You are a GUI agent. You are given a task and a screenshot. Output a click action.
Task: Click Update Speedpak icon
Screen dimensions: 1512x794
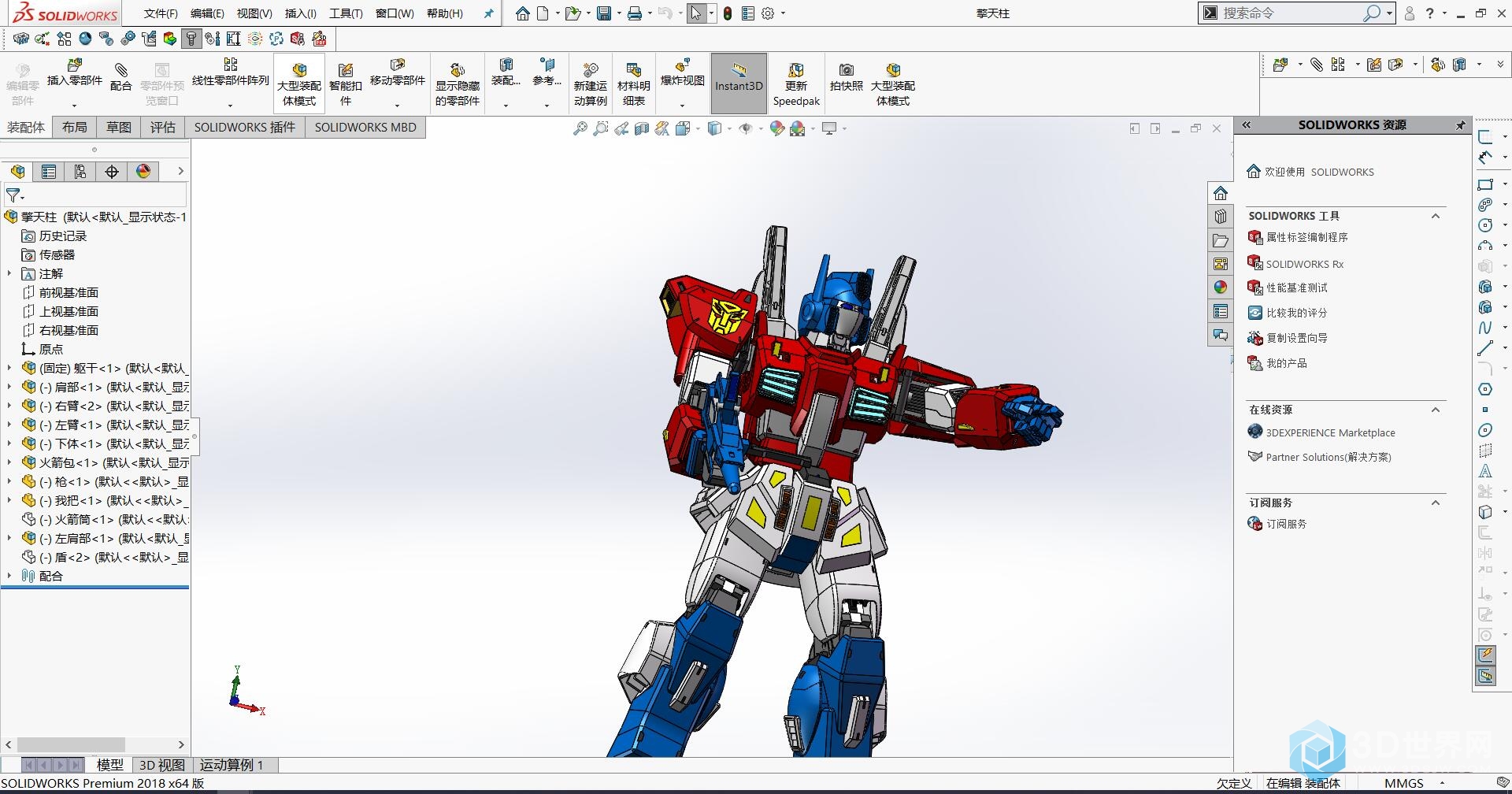click(x=796, y=70)
